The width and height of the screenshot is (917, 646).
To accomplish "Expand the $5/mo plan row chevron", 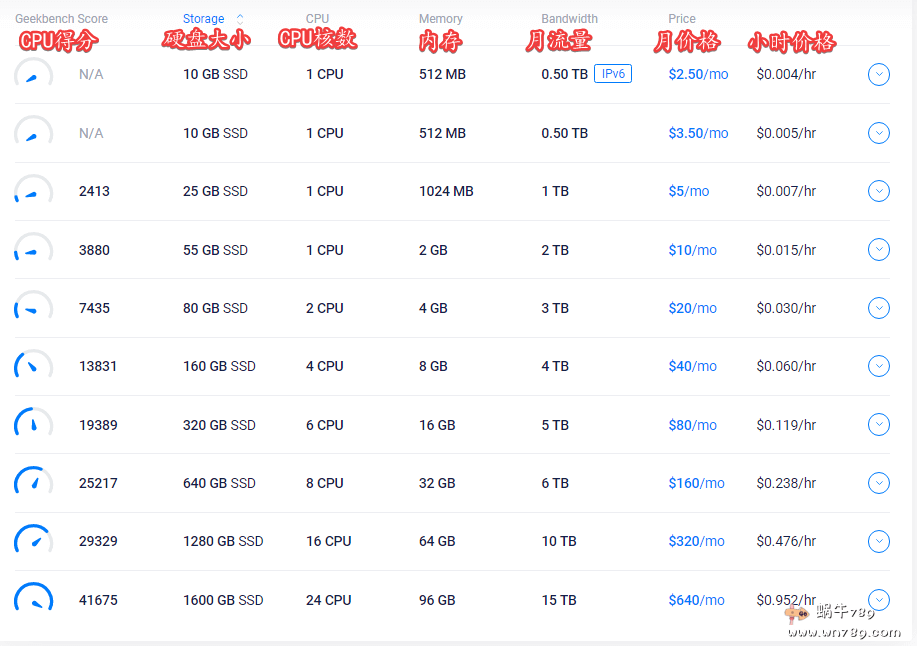I will point(878,191).
